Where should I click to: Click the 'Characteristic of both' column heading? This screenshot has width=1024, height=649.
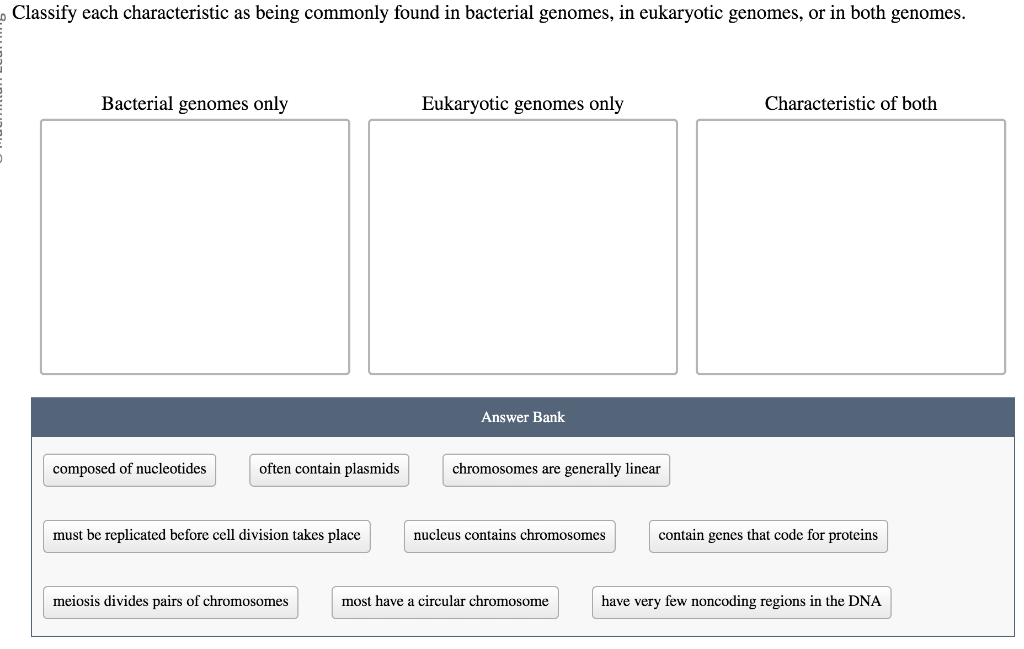coord(851,103)
